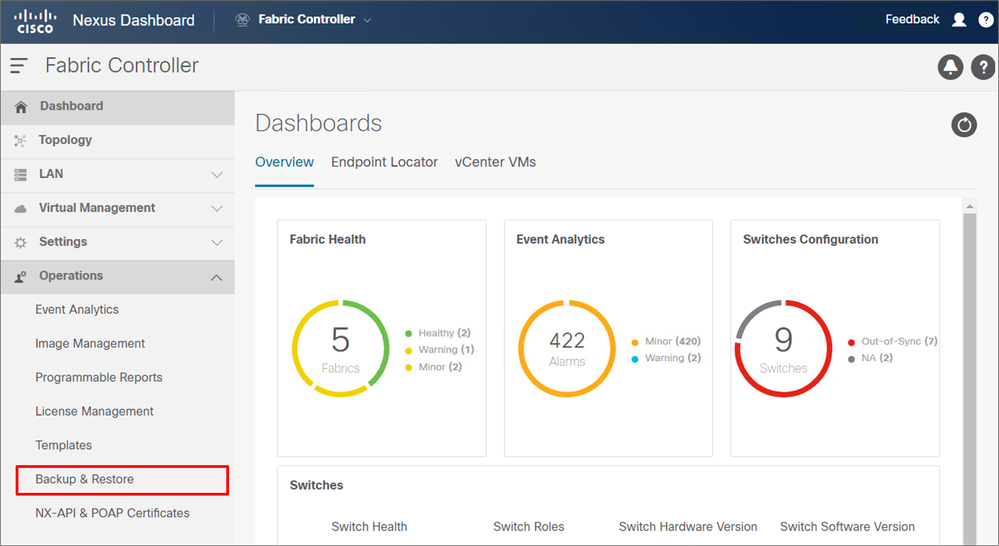Click the Virtual Management cloud icon
The image size is (999, 546).
20,209
